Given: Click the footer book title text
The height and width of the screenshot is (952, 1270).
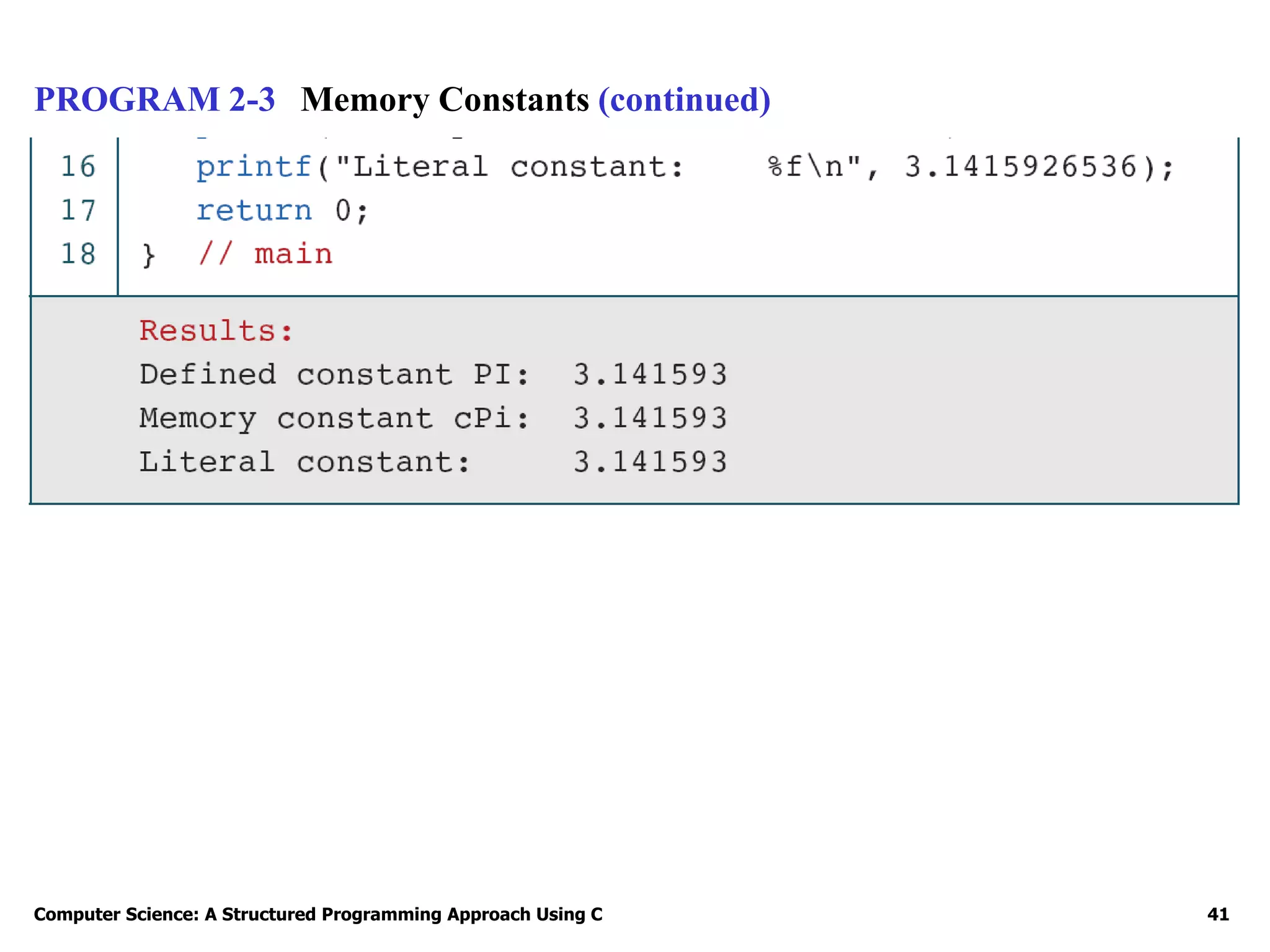Looking at the screenshot, I should [x=317, y=914].
